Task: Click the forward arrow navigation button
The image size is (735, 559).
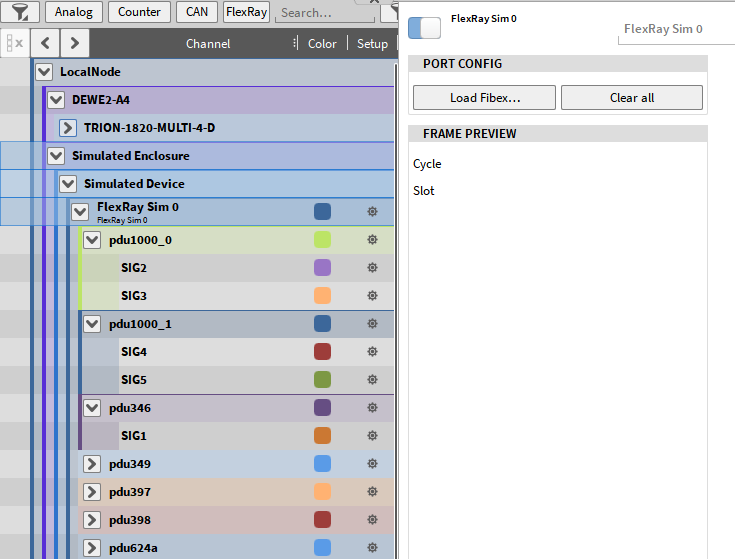Action: pos(75,43)
